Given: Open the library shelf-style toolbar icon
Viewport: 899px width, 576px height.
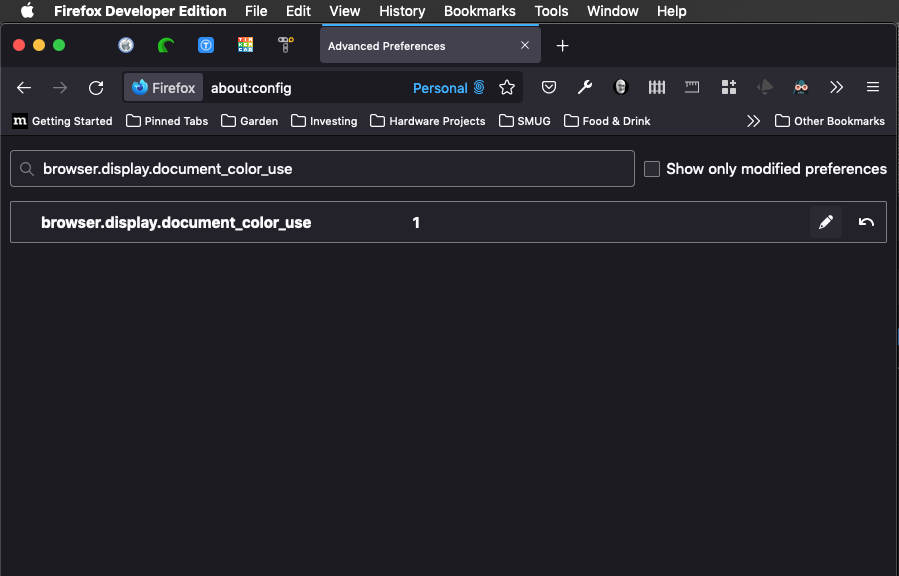Looking at the screenshot, I should (x=656, y=87).
